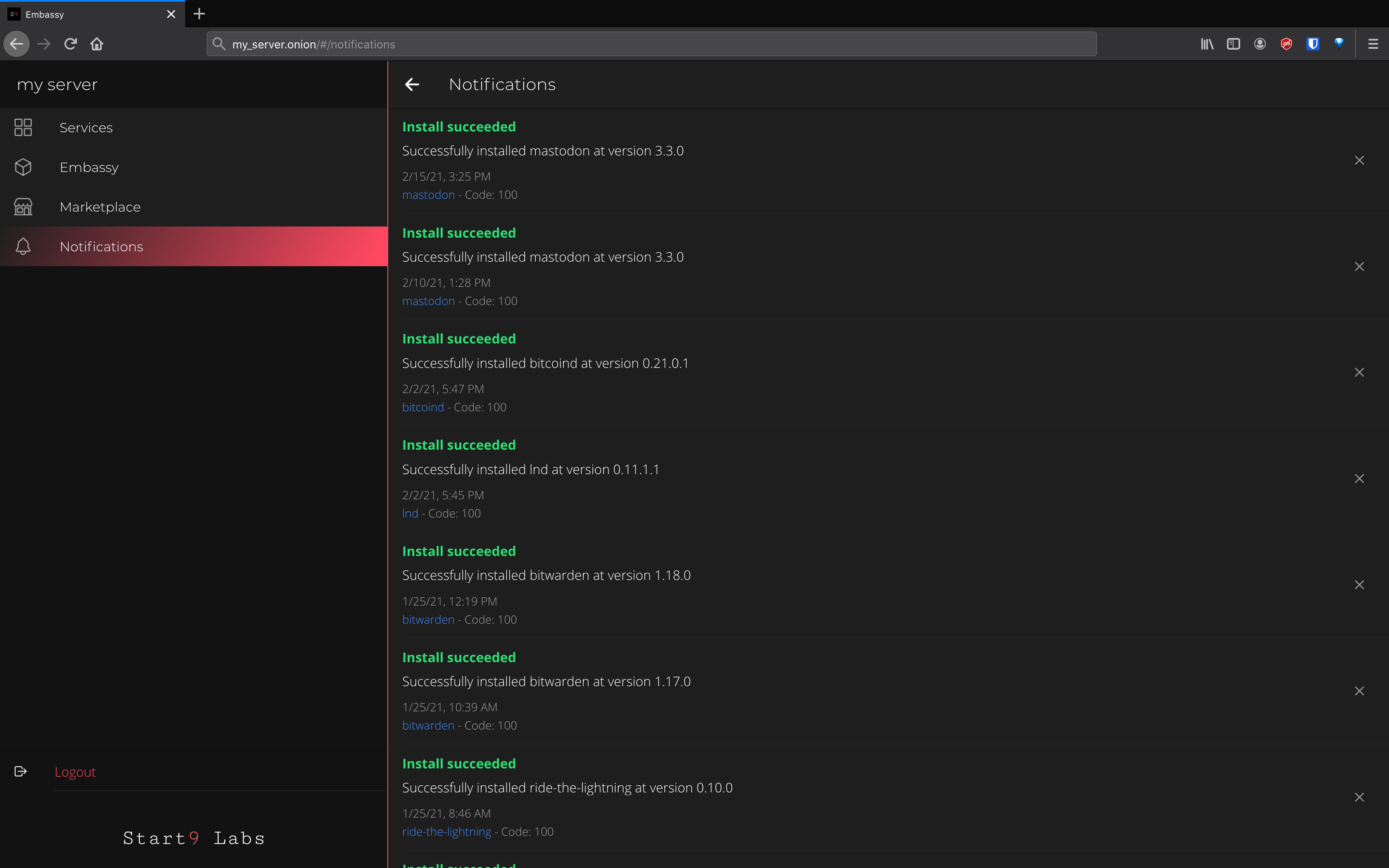Image resolution: width=1389 pixels, height=868 pixels.
Task: Dismiss the bitwarden 1.18.0 notification
Action: 1359,585
